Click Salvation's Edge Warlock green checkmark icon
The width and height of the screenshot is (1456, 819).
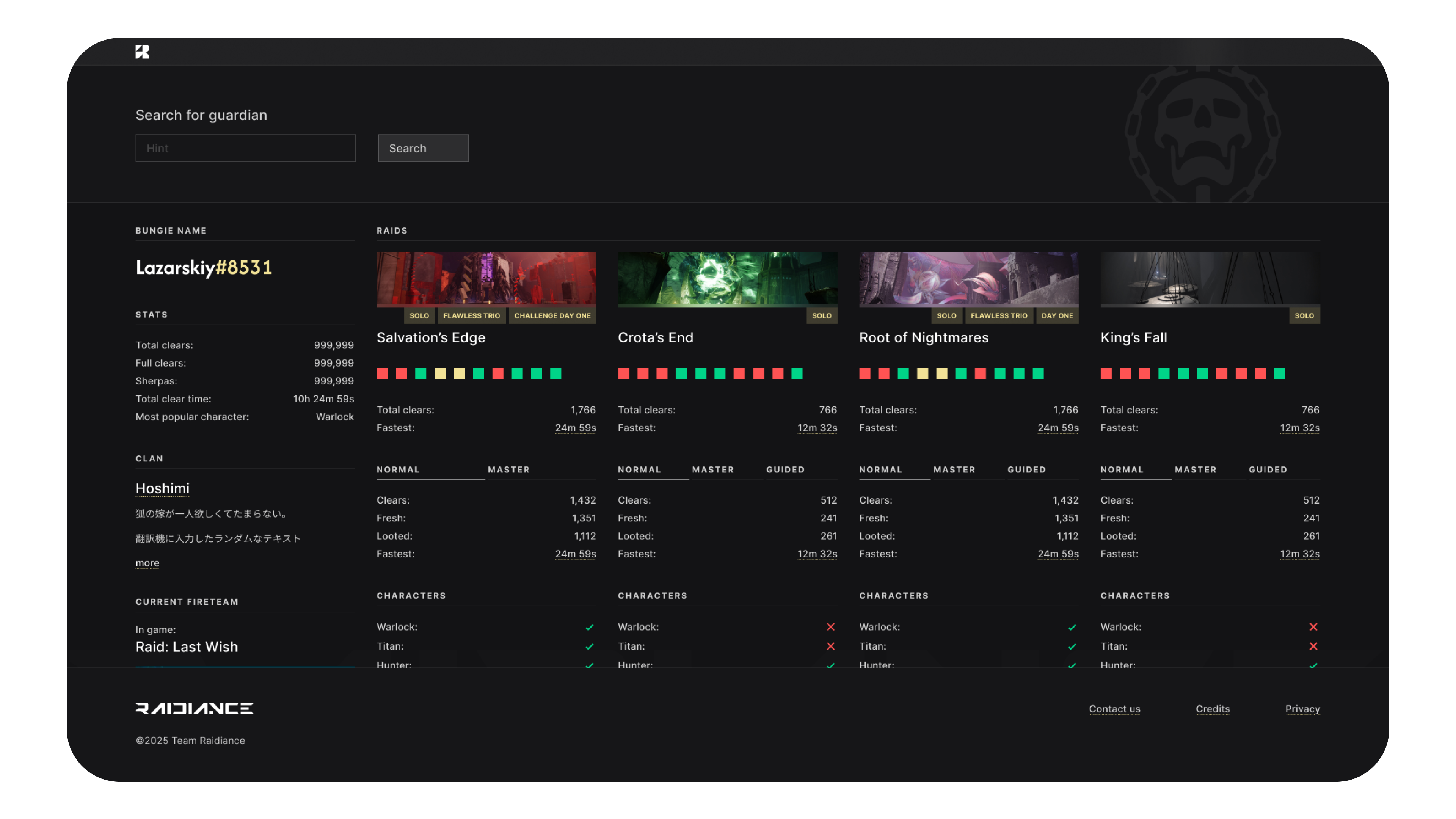pyautogui.click(x=590, y=627)
